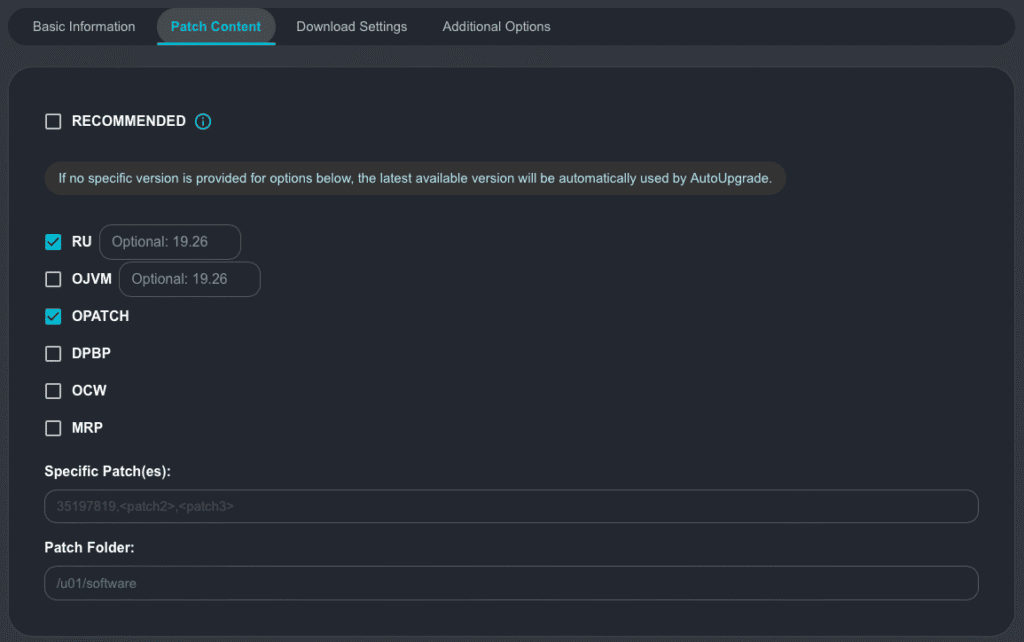
Task: Check the DPBP checkbox
Action: point(53,354)
